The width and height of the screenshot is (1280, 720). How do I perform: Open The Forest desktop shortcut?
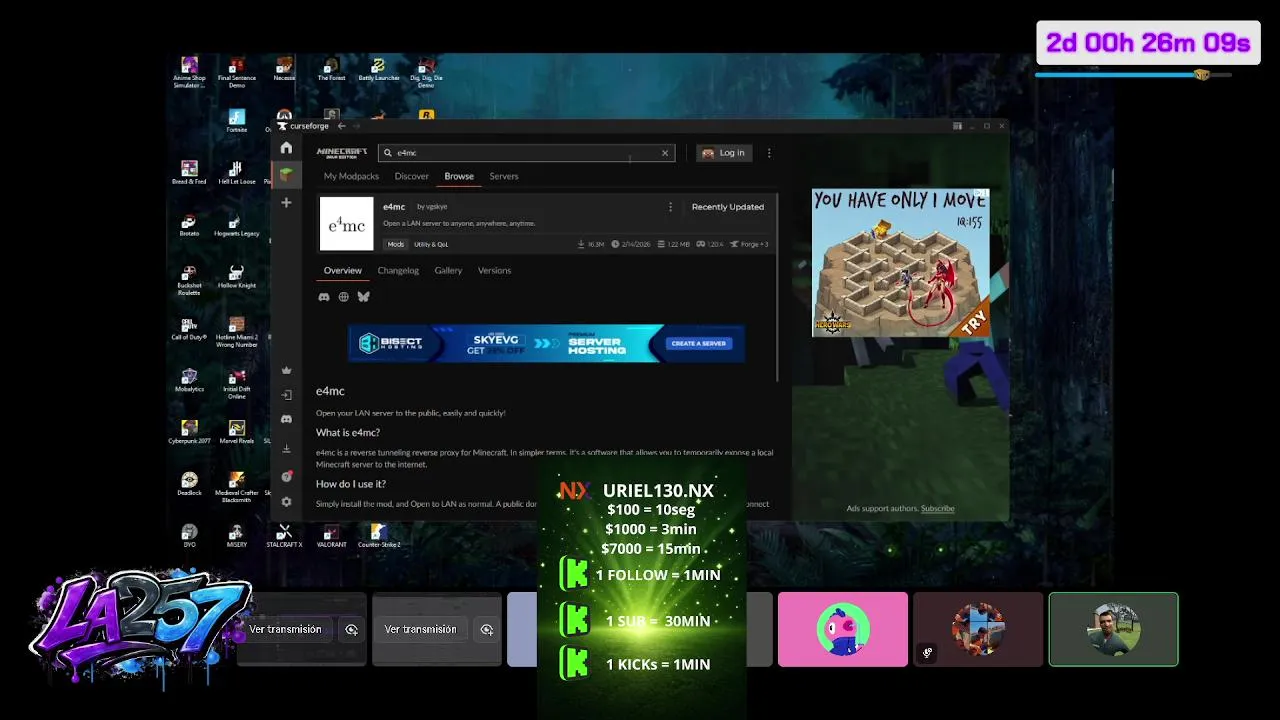(x=331, y=70)
